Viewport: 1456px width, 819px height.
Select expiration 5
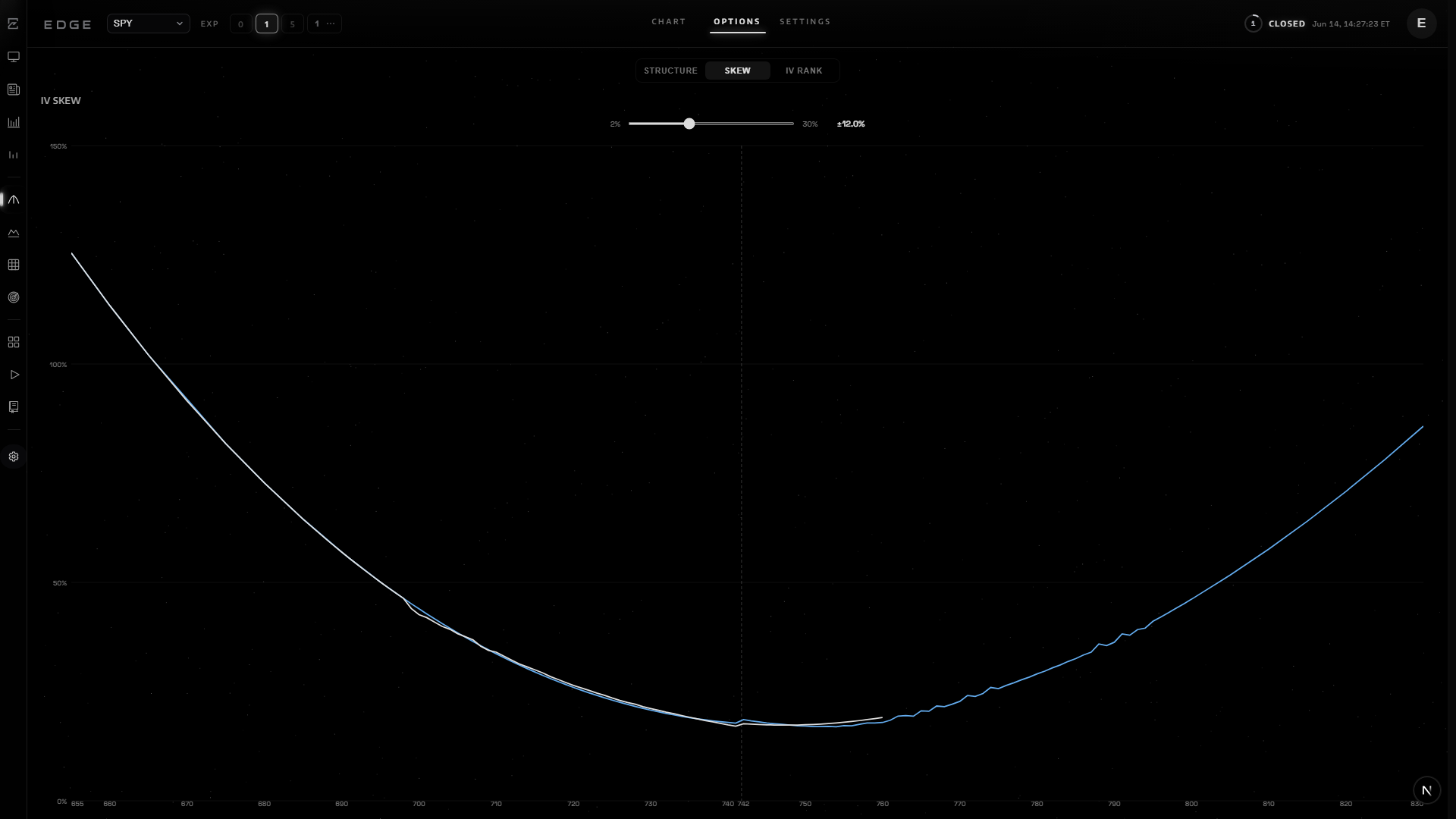click(x=292, y=24)
